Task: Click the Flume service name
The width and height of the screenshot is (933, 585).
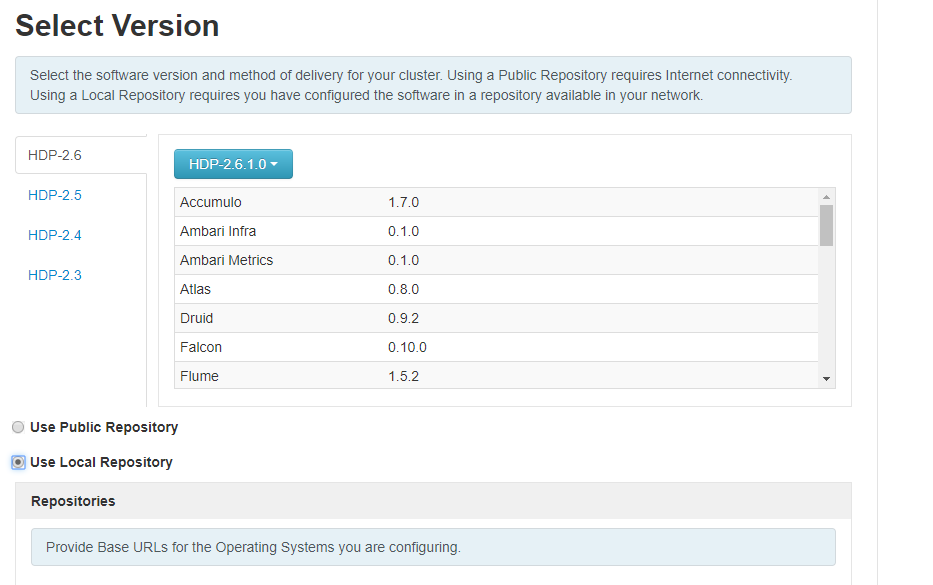Action: (x=199, y=376)
